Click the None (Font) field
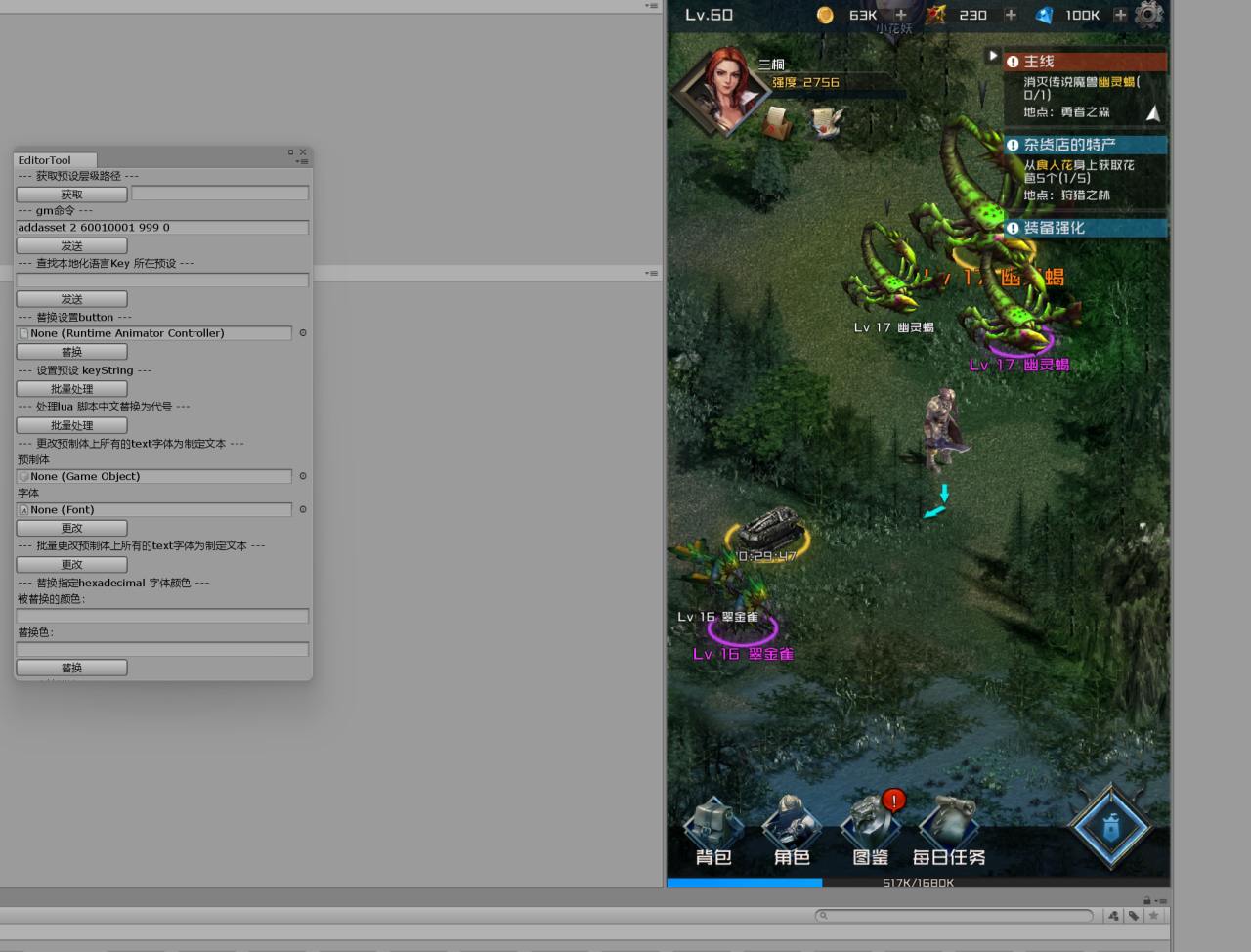Viewport: 1251px width, 952px height. tap(154, 509)
